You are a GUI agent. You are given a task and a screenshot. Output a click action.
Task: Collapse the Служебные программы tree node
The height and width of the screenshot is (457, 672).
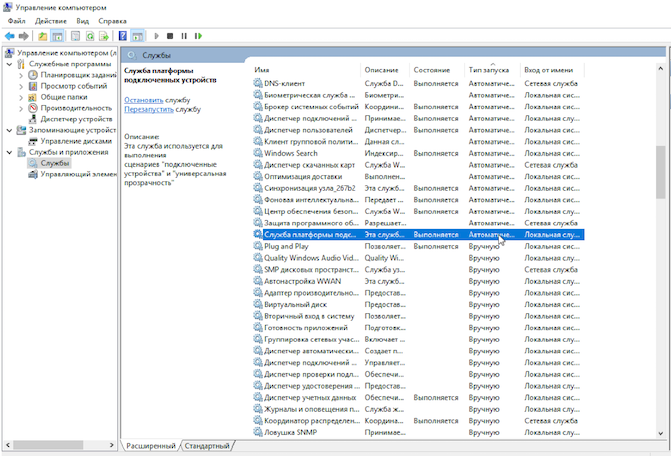pyautogui.click(x=9, y=64)
